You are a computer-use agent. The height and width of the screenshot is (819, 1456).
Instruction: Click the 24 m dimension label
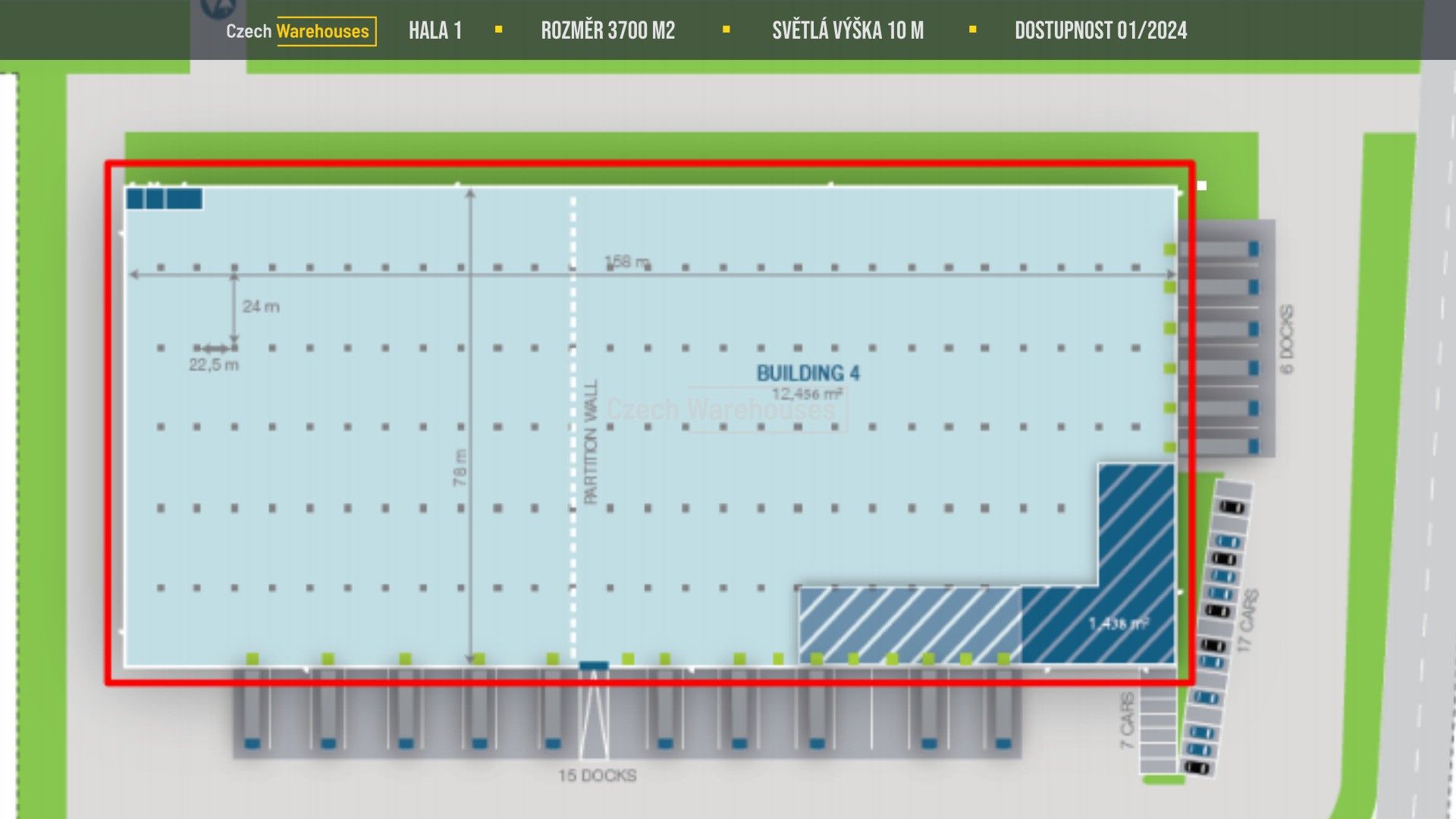point(261,306)
